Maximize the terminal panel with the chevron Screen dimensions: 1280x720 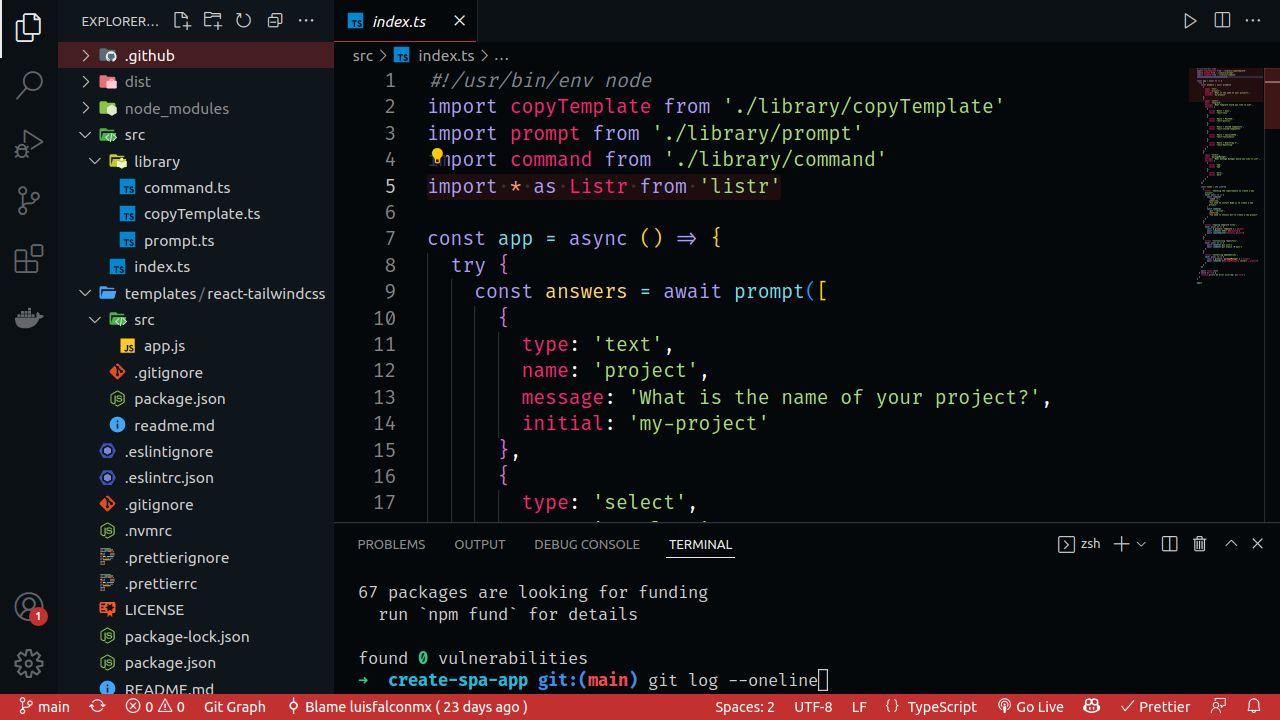coord(1231,543)
